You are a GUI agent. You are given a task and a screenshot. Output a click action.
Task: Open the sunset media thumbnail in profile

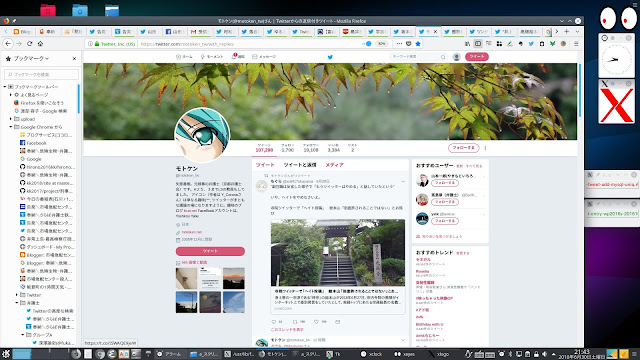[x=234, y=278]
